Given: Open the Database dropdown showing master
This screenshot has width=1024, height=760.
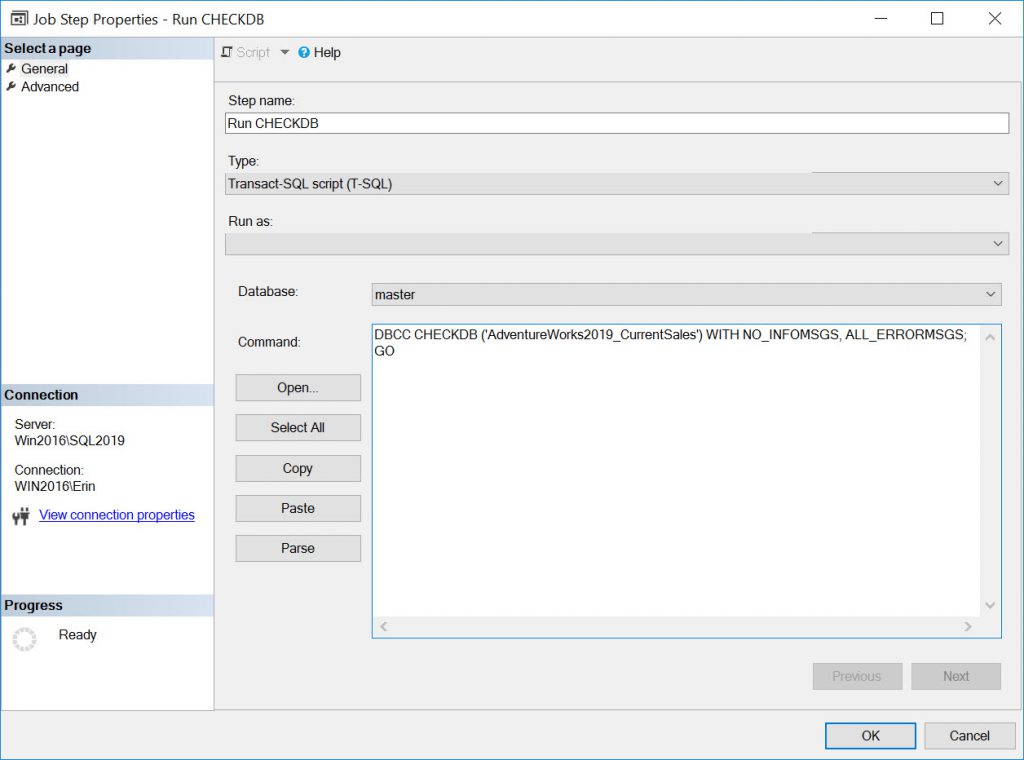Looking at the screenshot, I should pos(991,293).
